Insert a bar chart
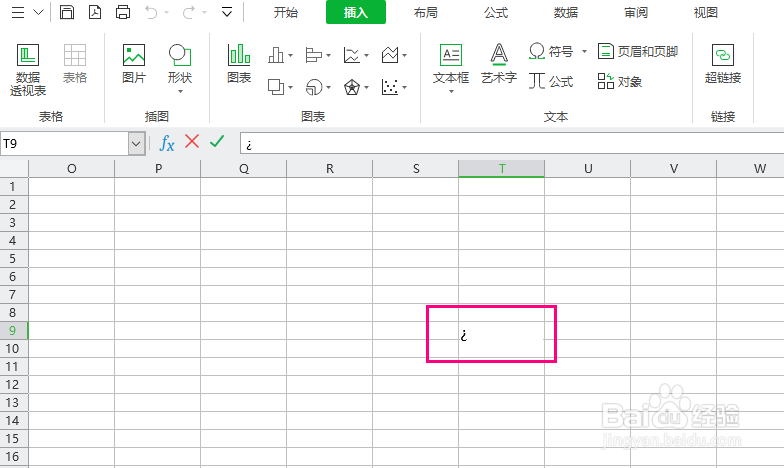 314,55
